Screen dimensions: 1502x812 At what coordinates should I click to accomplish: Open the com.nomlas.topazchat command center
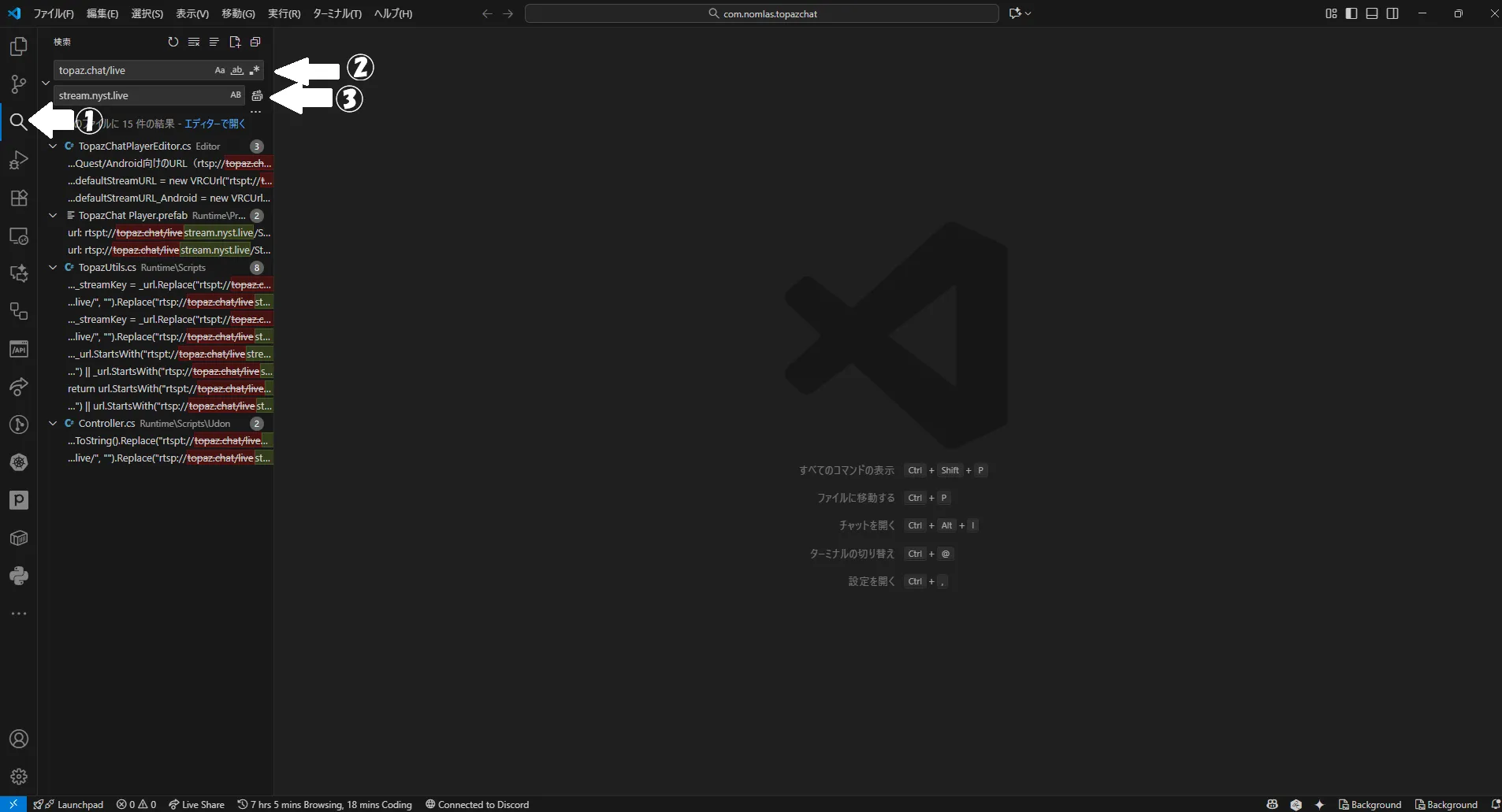click(762, 13)
